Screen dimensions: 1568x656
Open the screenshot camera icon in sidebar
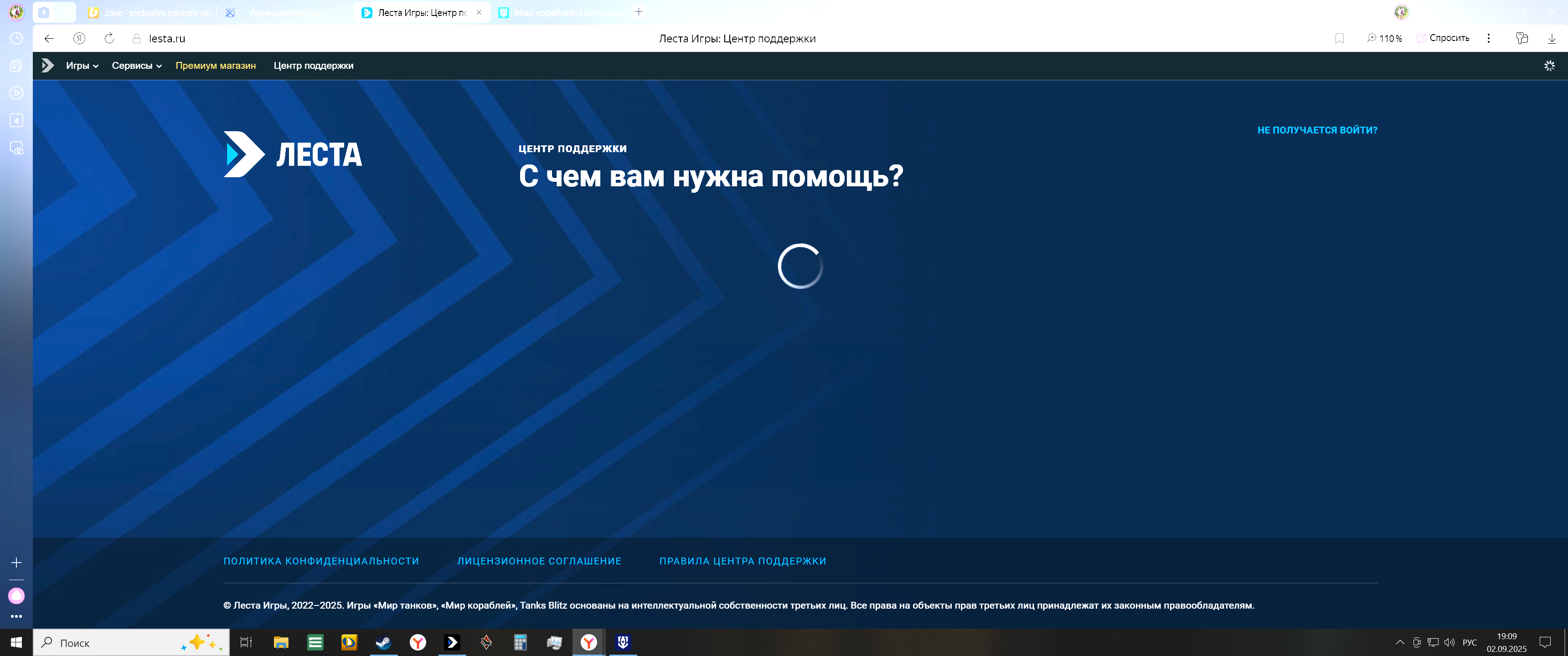tap(16, 148)
